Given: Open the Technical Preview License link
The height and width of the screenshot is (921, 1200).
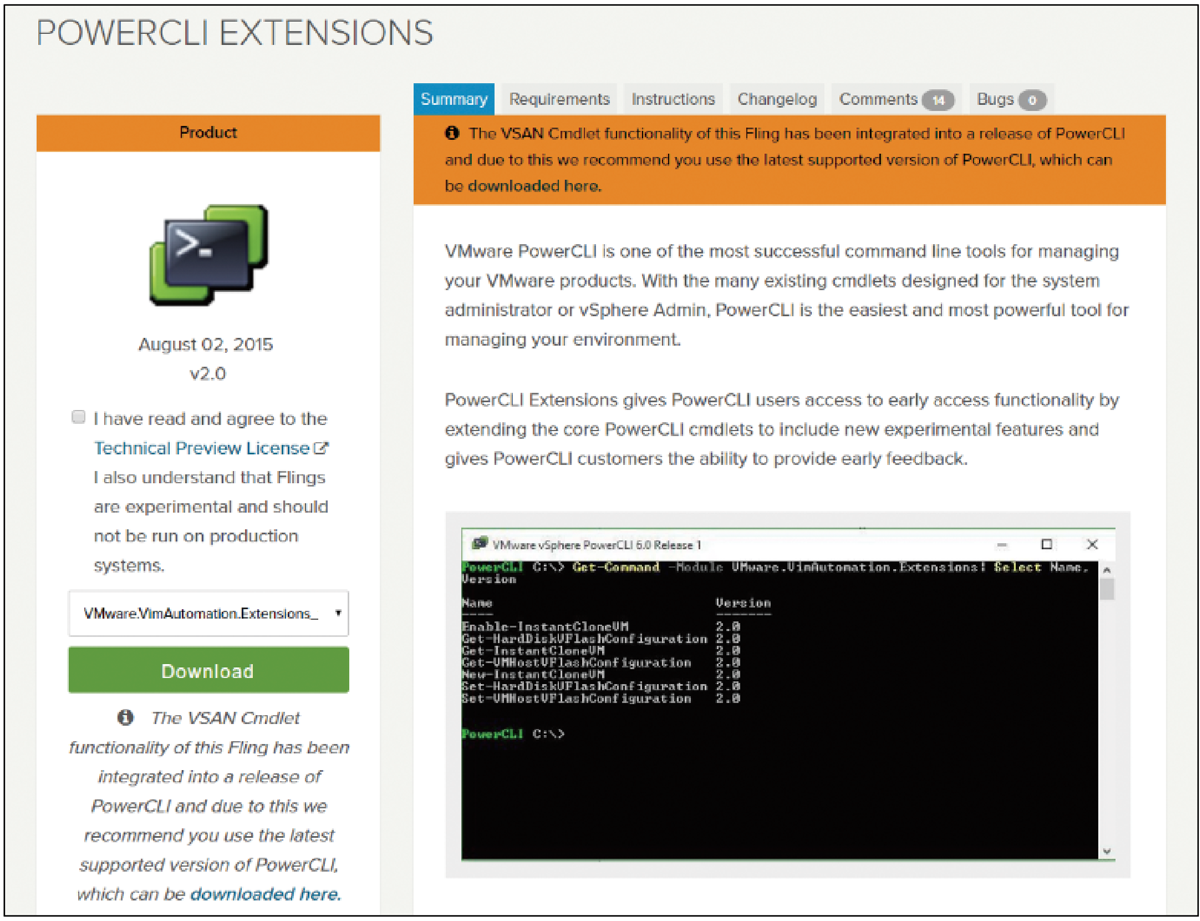Looking at the screenshot, I should pyautogui.click(x=201, y=448).
